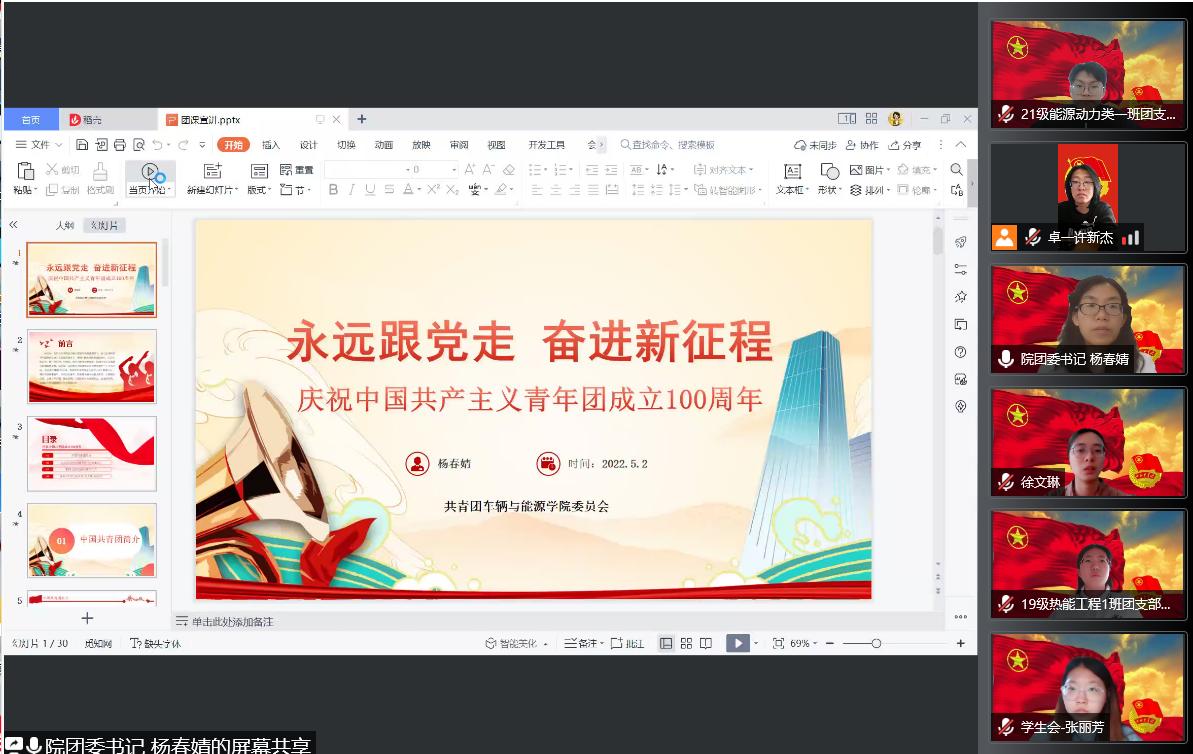The height and width of the screenshot is (754, 1193).
Task: Select the 格式刷 format painter tool
Action: [x=100, y=171]
